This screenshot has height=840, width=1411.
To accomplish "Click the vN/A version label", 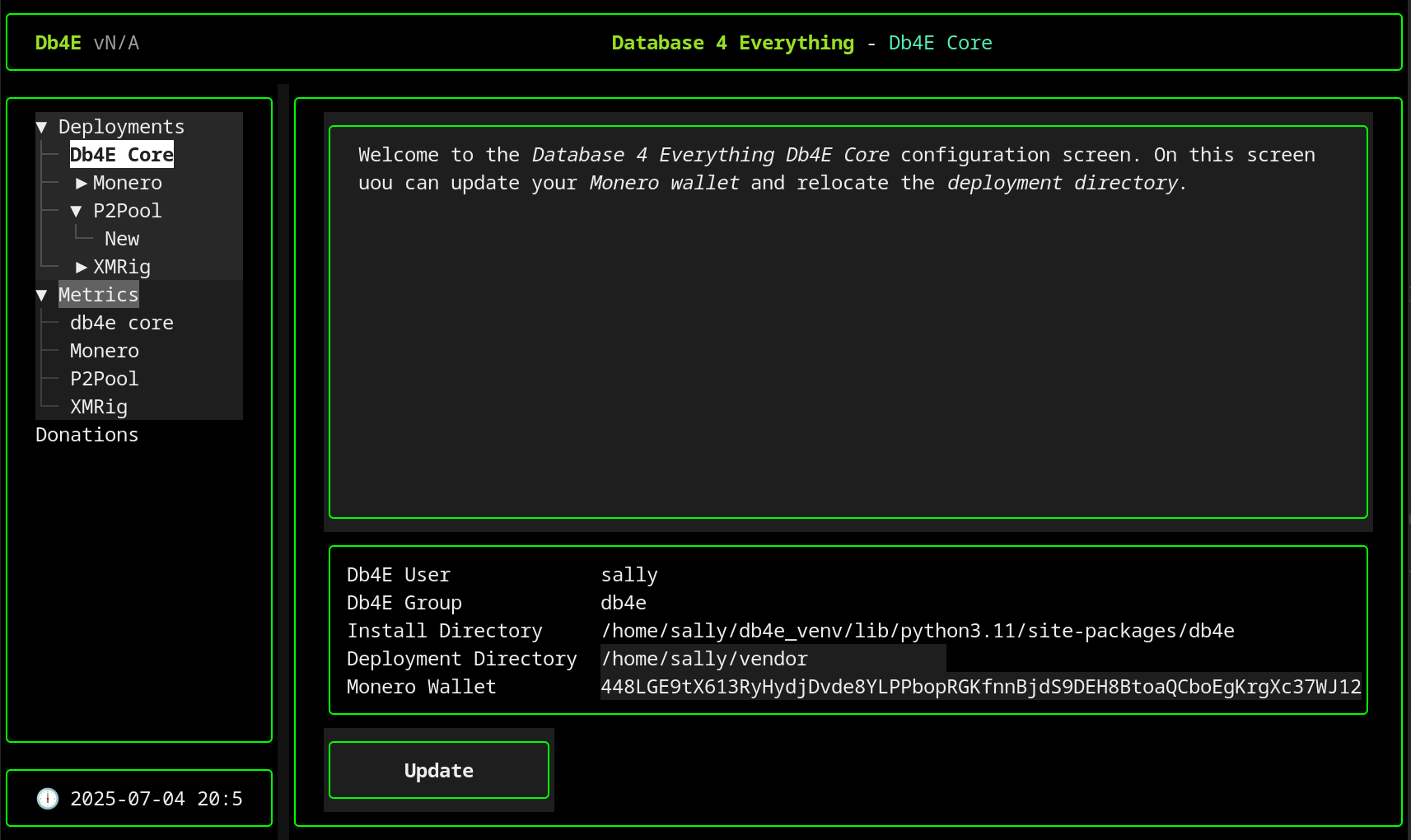I will pos(116,43).
